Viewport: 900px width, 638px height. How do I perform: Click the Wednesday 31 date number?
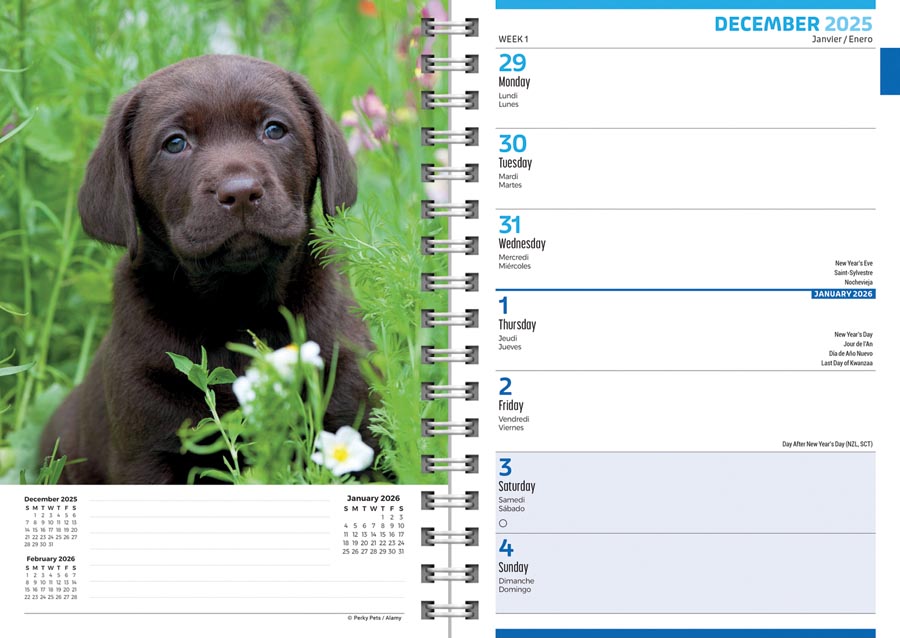[509, 224]
